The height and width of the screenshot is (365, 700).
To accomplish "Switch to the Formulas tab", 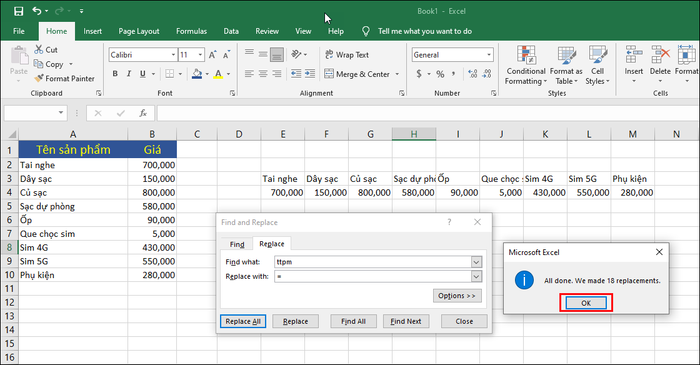I will click(191, 31).
